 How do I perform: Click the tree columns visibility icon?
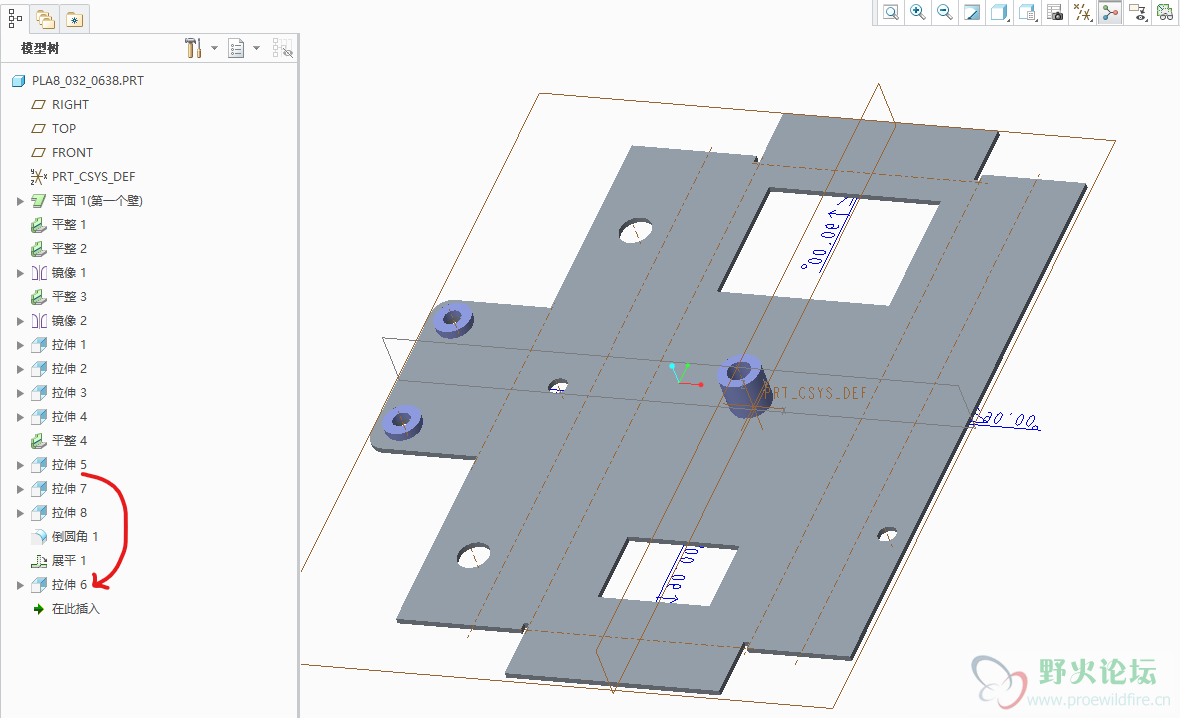283,49
